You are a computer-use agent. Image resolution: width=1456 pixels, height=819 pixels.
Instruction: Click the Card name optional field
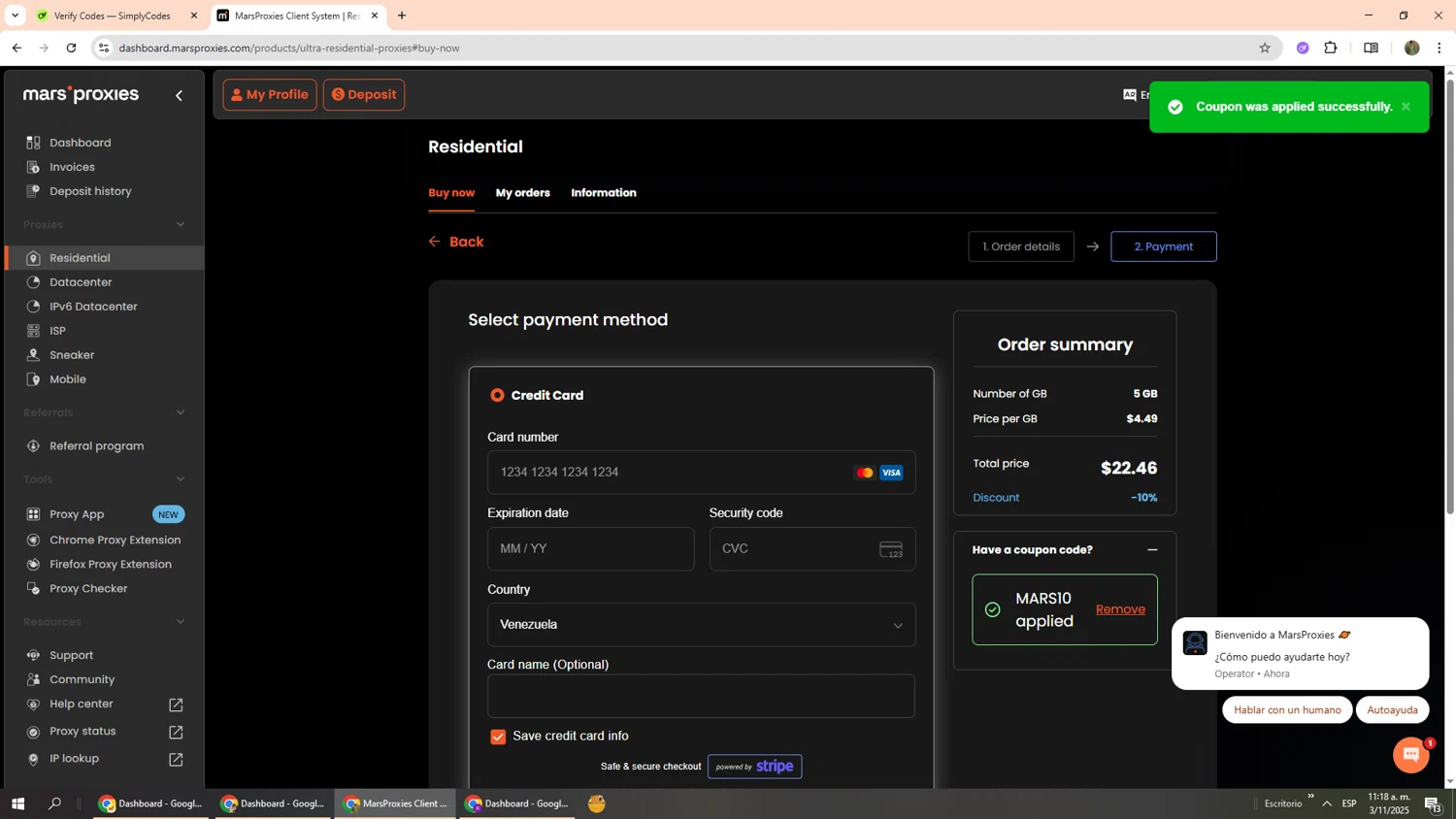click(701, 697)
